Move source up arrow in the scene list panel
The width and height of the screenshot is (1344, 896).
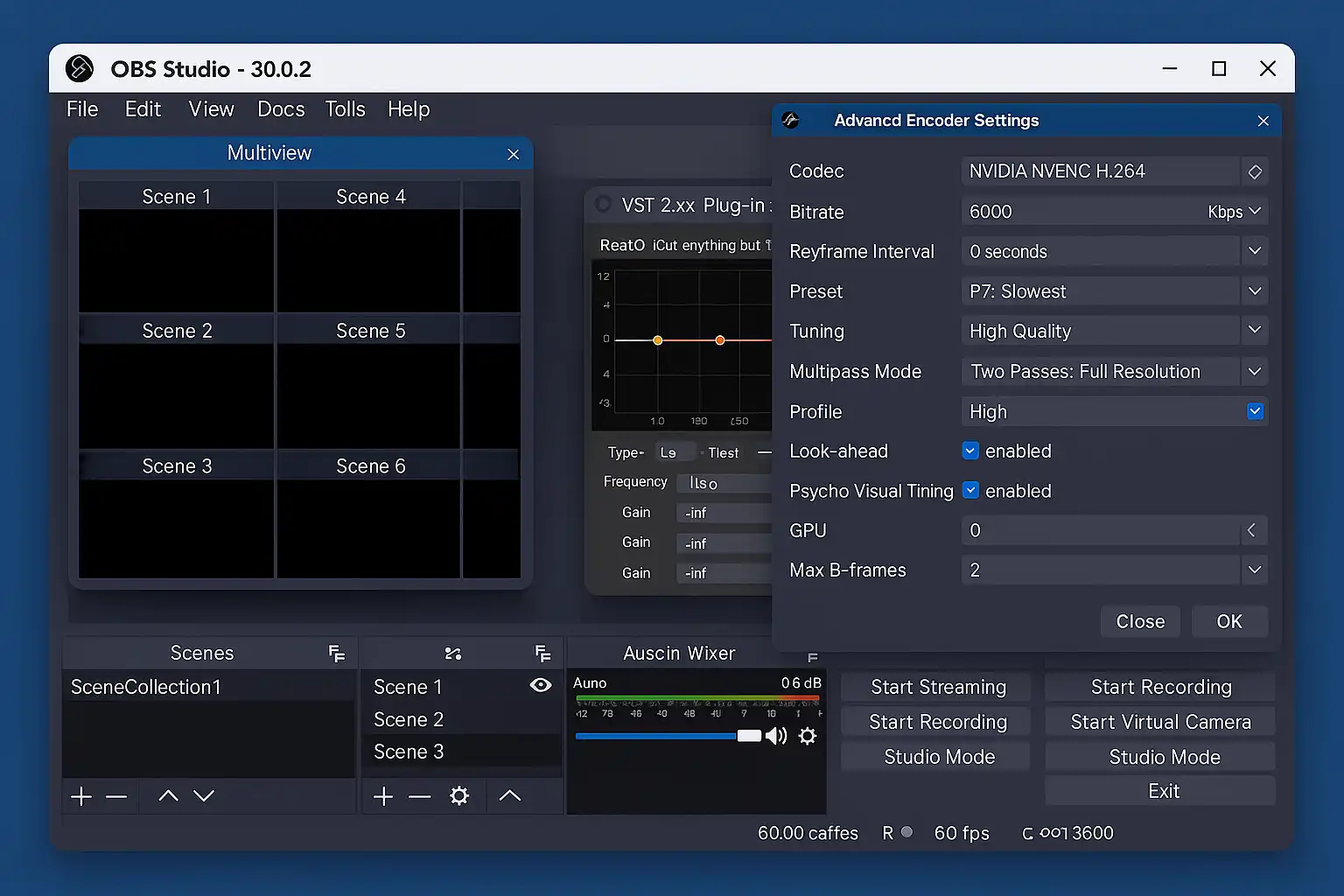click(x=510, y=796)
